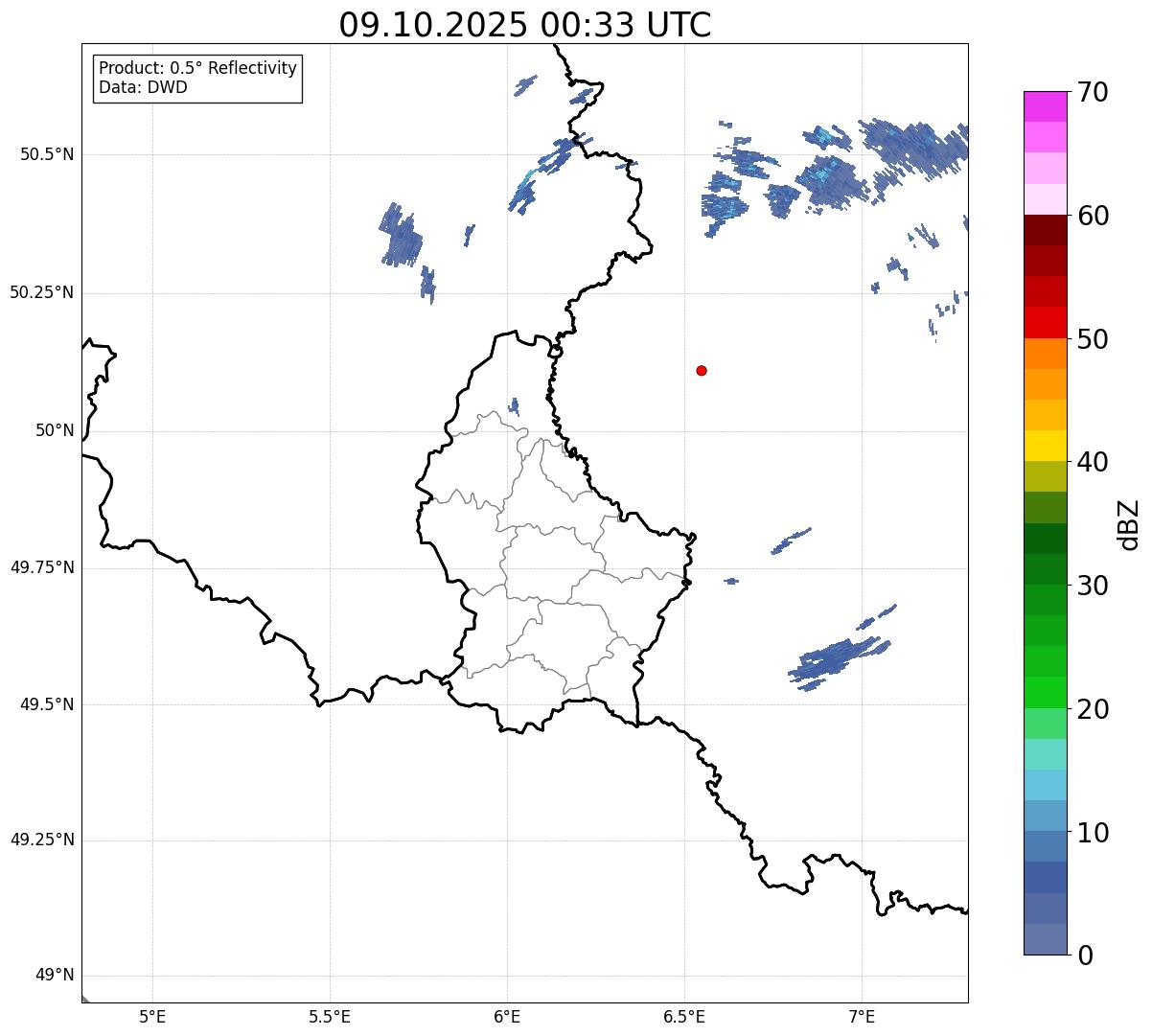Click the colorbar '20' tick label
1152x1036 pixels.
click(x=1093, y=709)
